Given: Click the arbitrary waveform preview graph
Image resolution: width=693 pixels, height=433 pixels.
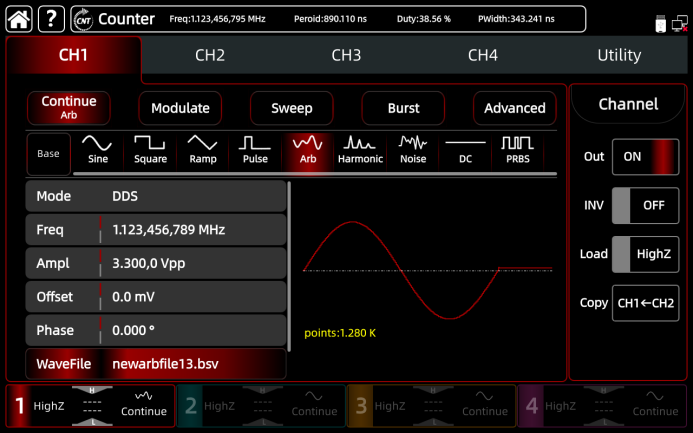Looking at the screenshot, I should pos(427,270).
